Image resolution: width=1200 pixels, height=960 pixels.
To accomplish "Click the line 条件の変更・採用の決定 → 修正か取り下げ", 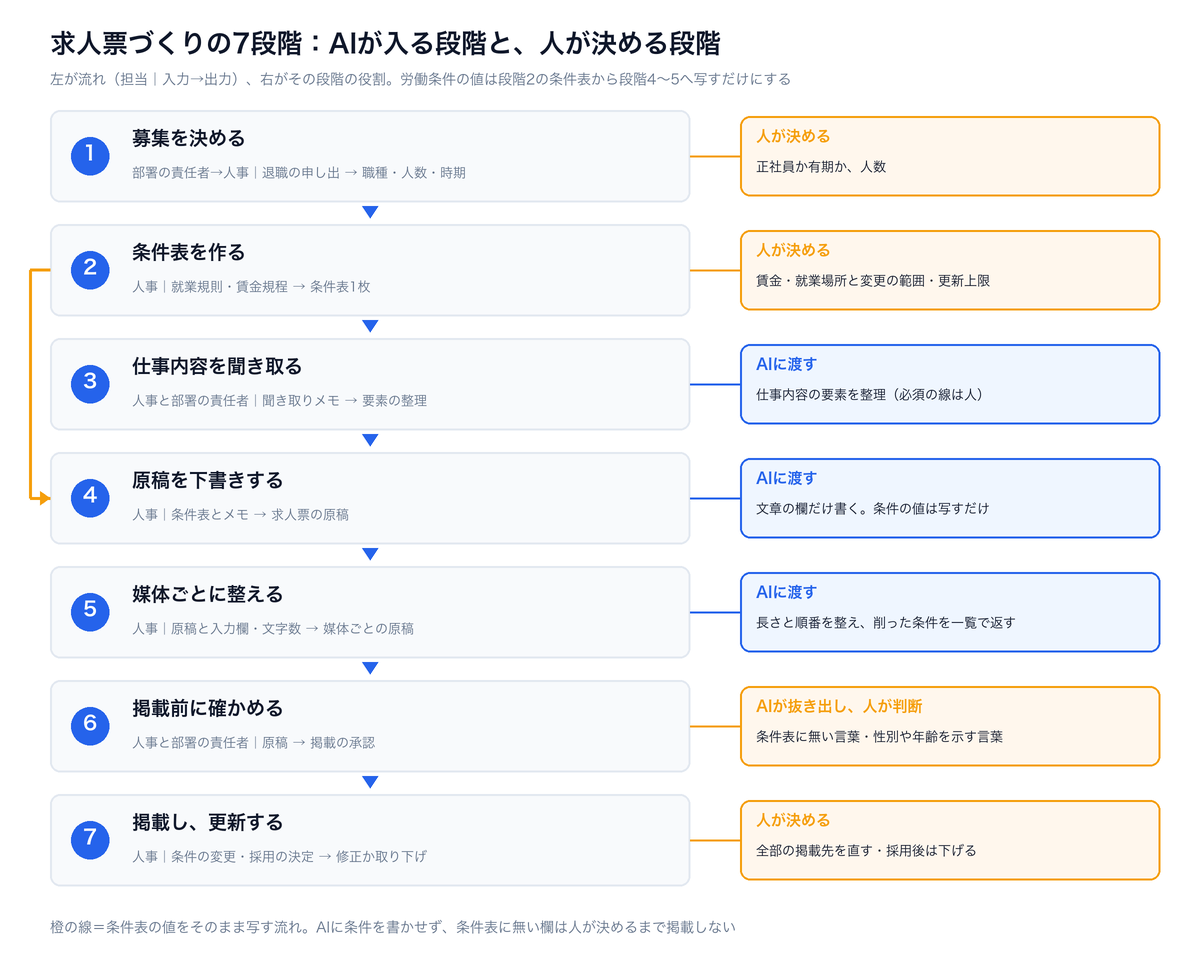I will (299, 857).
